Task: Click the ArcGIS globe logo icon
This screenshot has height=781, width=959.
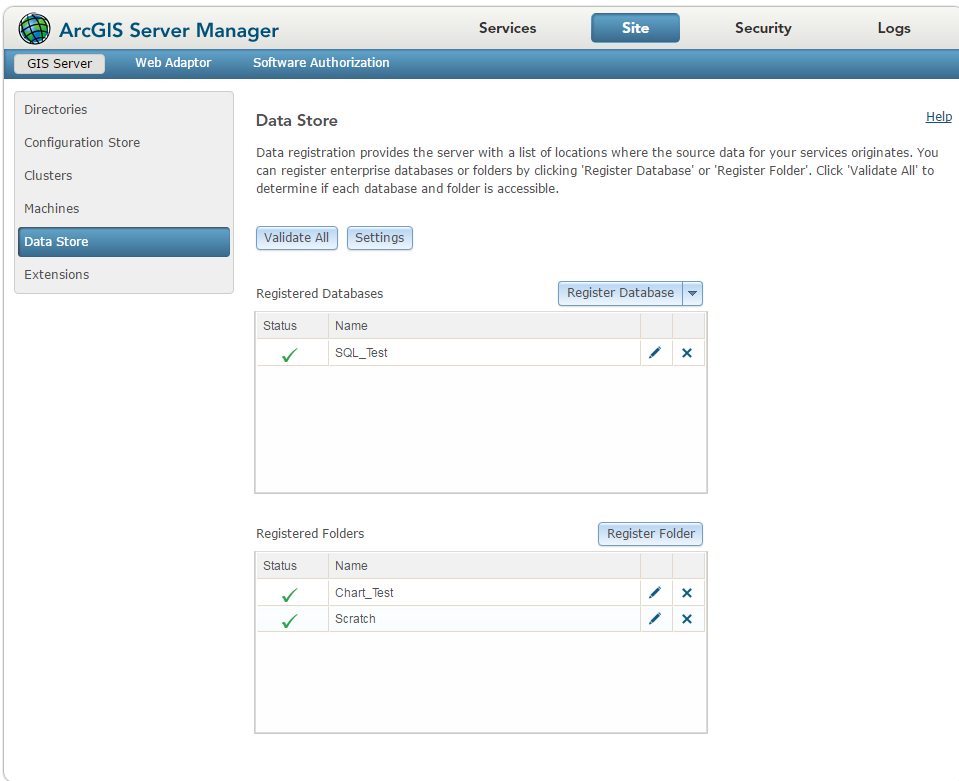Action: (x=34, y=29)
